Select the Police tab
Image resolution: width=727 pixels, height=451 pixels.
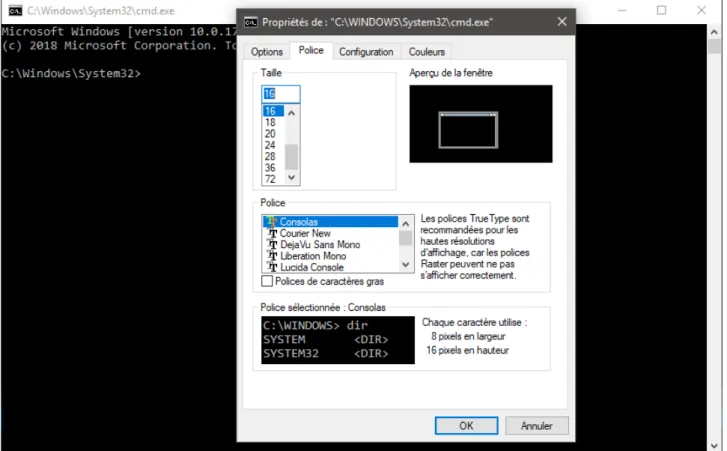pos(311,51)
